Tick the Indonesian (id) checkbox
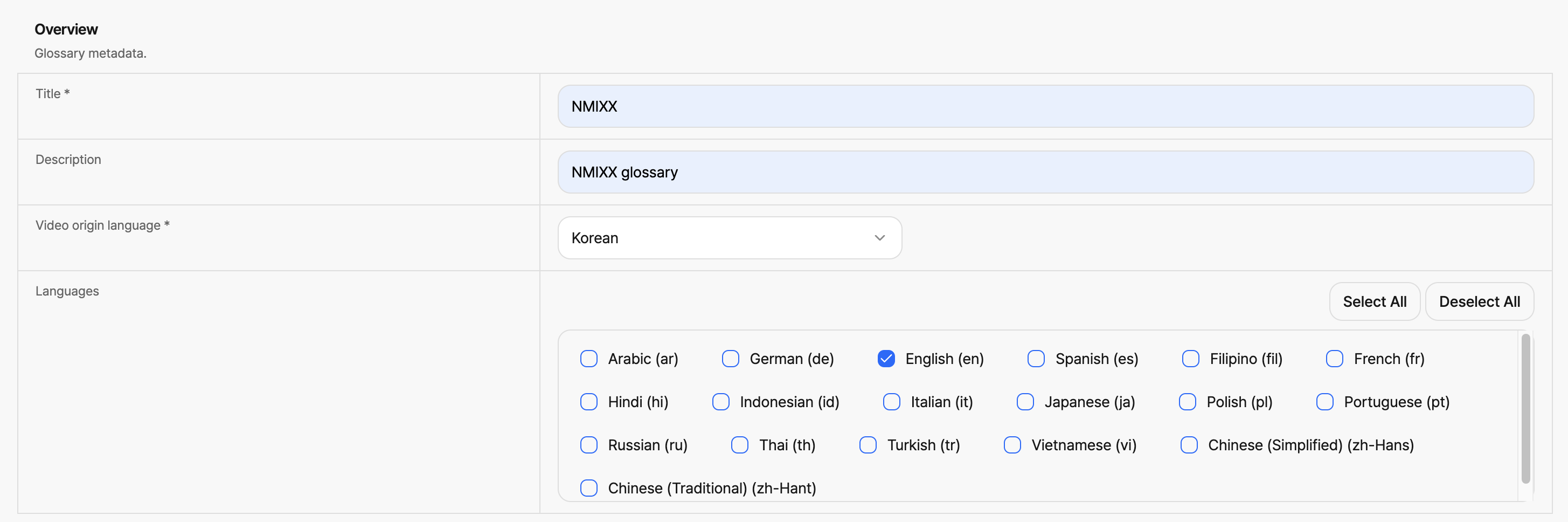Image resolution: width=1568 pixels, height=522 pixels. click(x=720, y=402)
